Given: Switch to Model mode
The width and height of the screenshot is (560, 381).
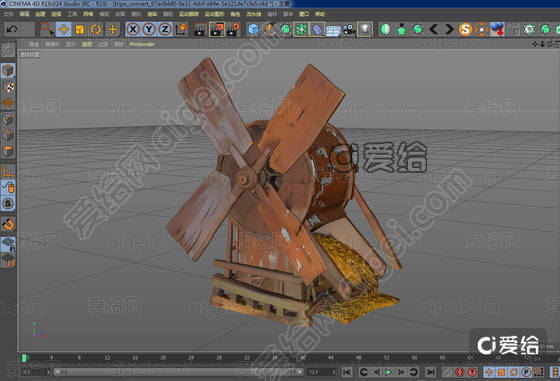Looking at the screenshot, I should 8,70.
